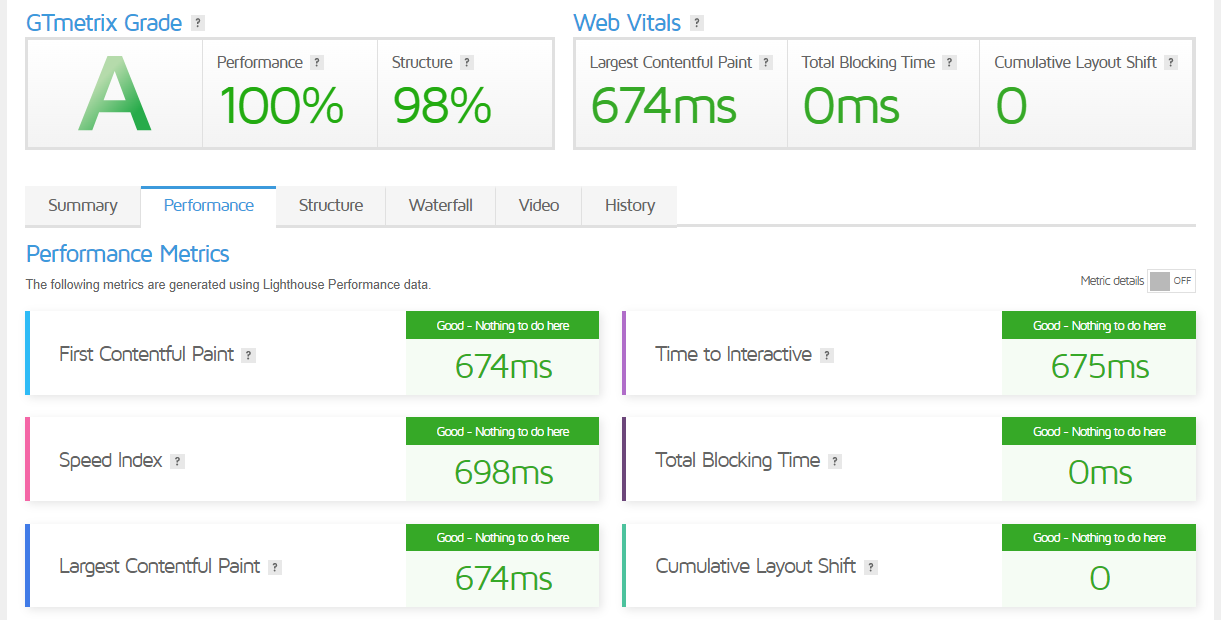Go to the Waterfall tab

point(441,206)
